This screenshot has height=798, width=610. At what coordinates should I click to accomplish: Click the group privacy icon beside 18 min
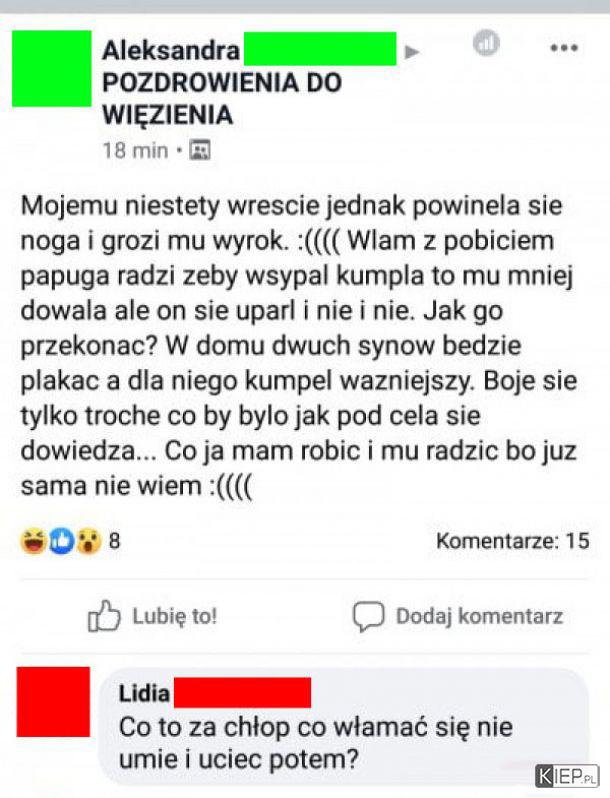tap(200, 150)
